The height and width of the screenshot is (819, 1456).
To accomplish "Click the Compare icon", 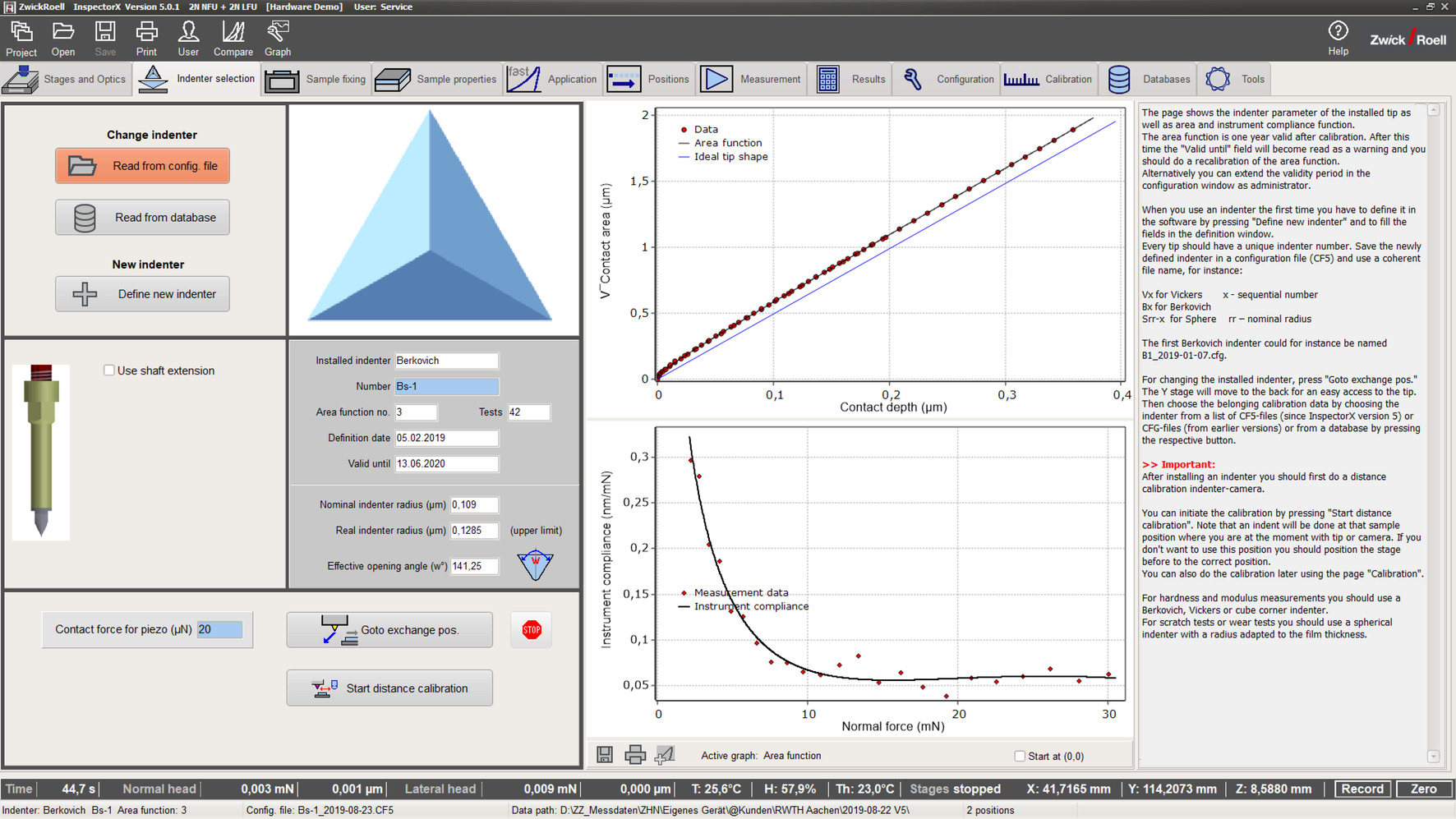I will [x=233, y=39].
